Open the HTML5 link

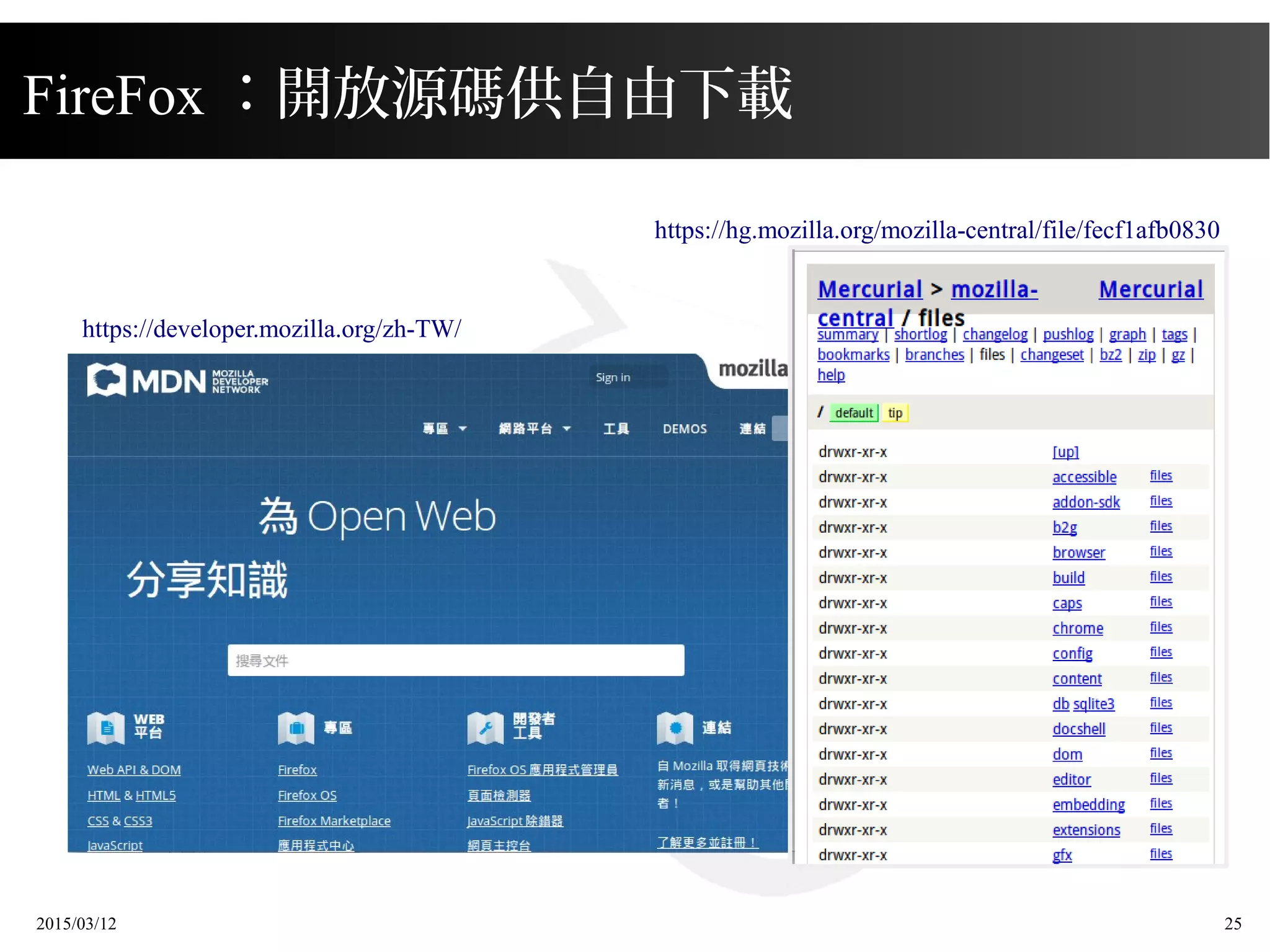(156, 795)
